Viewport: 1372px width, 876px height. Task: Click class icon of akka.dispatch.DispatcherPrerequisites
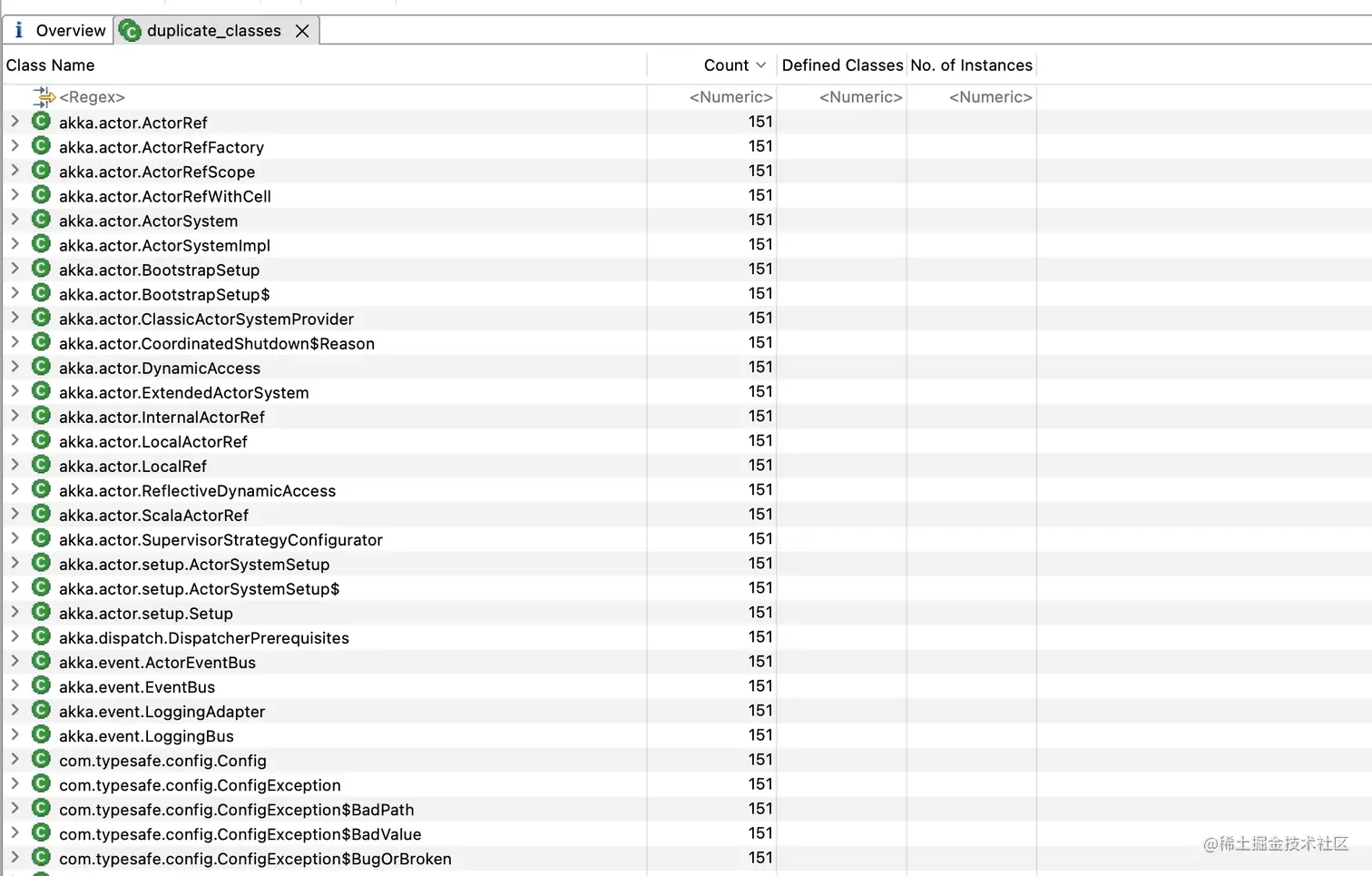click(x=41, y=635)
